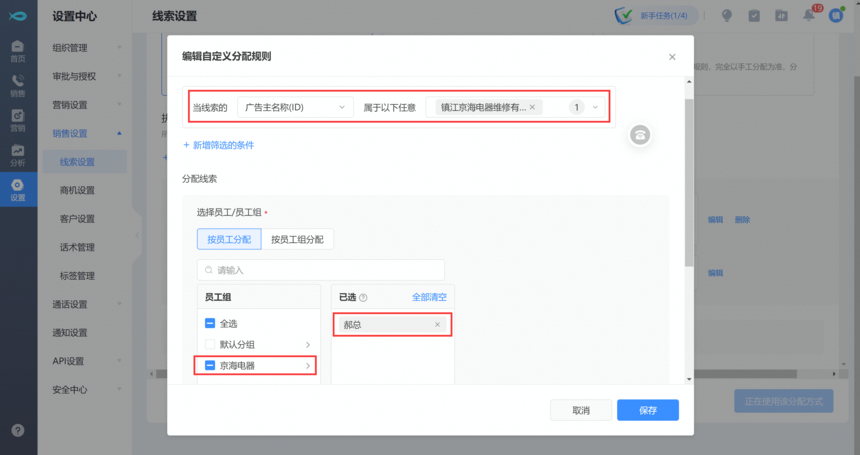The width and height of the screenshot is (860, 455).
Task: Click the floating phone call icon
Action: [x=640, y=135]
